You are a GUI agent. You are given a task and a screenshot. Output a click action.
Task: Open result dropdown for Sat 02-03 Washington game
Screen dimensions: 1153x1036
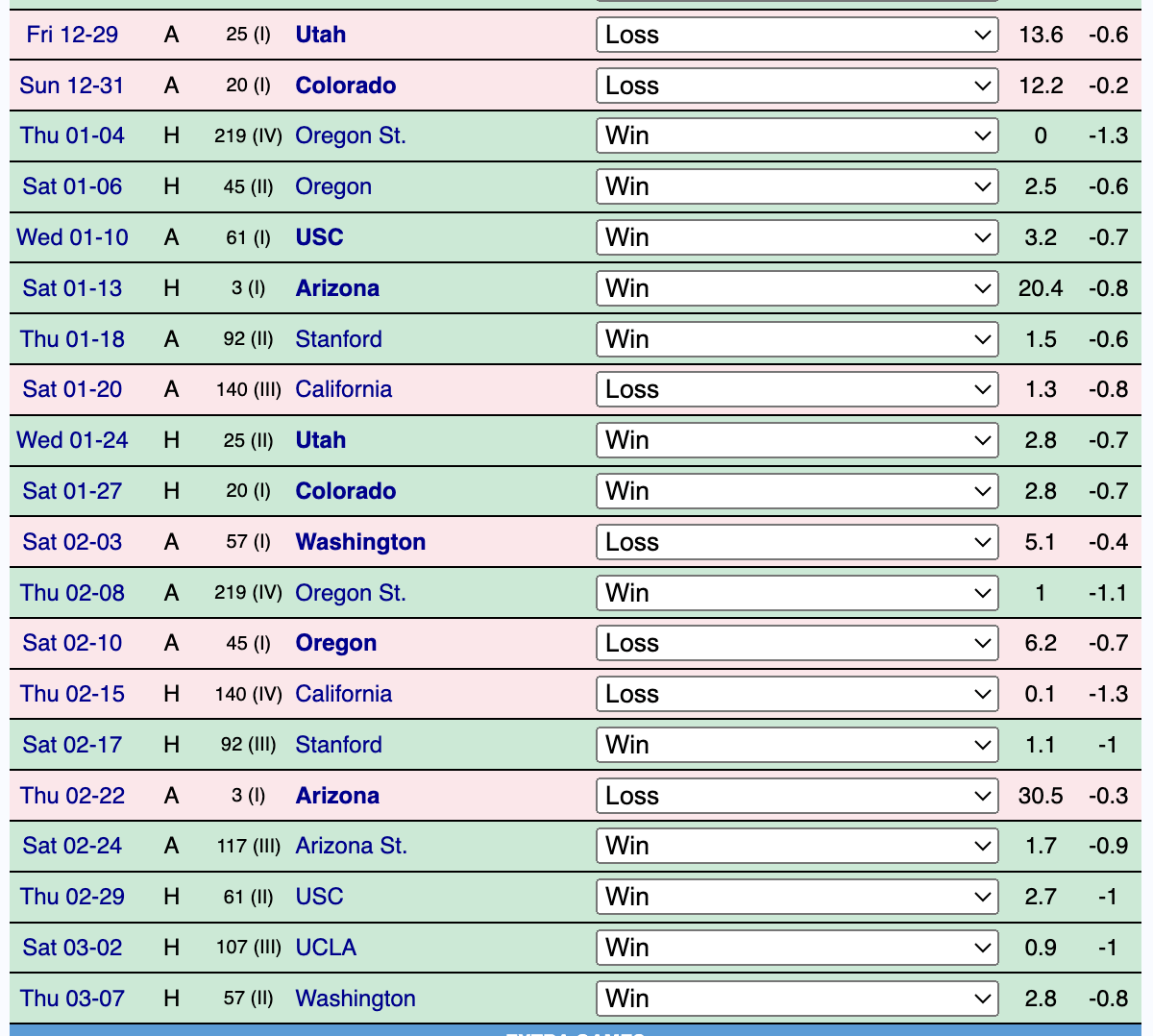(x=797, y=542)
